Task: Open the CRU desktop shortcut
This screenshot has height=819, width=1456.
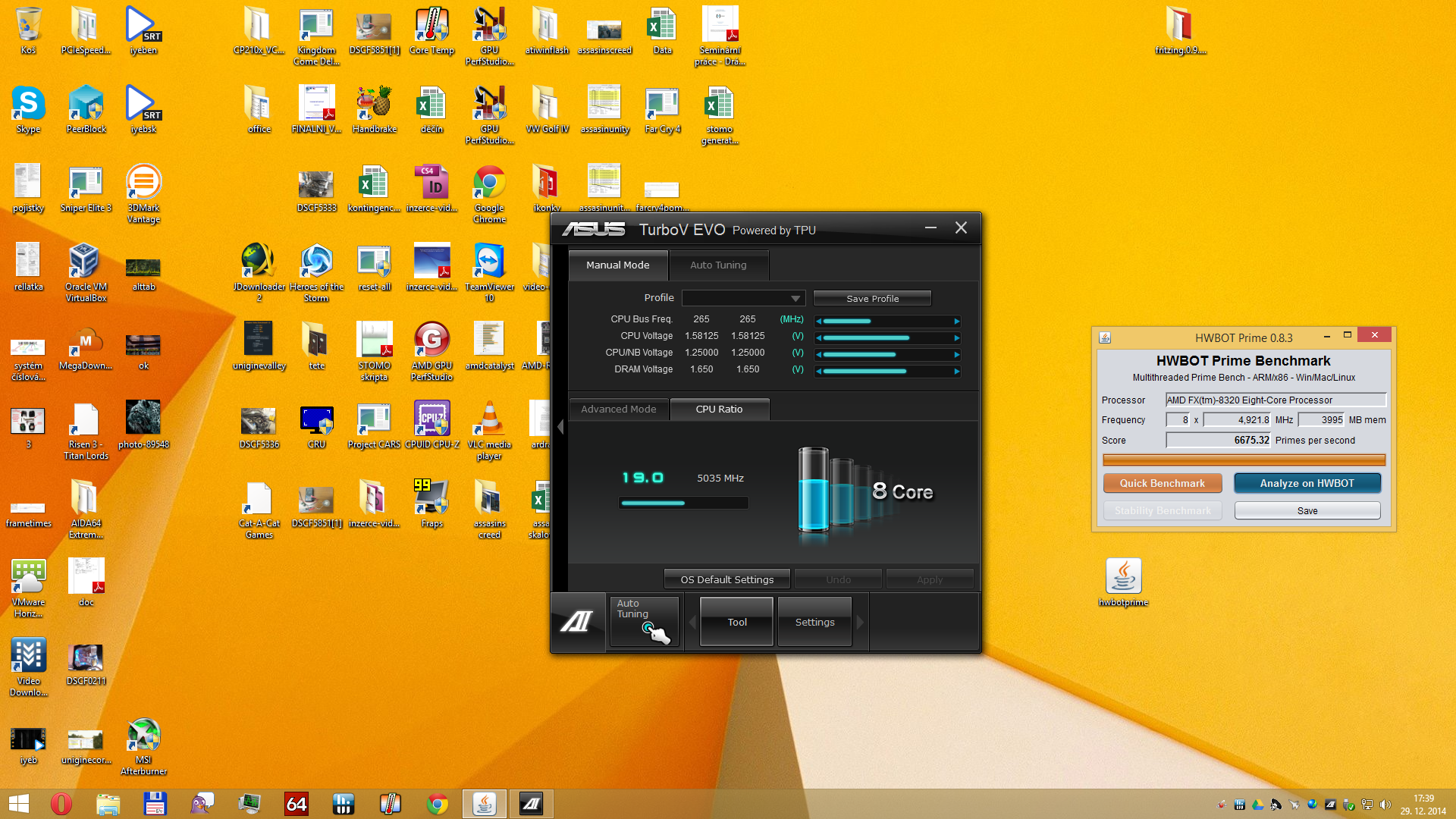Action: tap(316, 425)
